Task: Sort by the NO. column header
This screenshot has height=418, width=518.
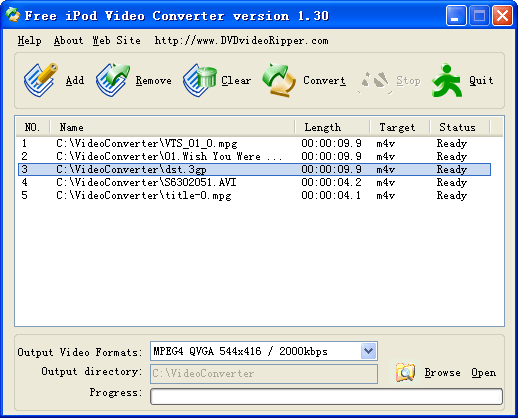Action: point(32,127)
